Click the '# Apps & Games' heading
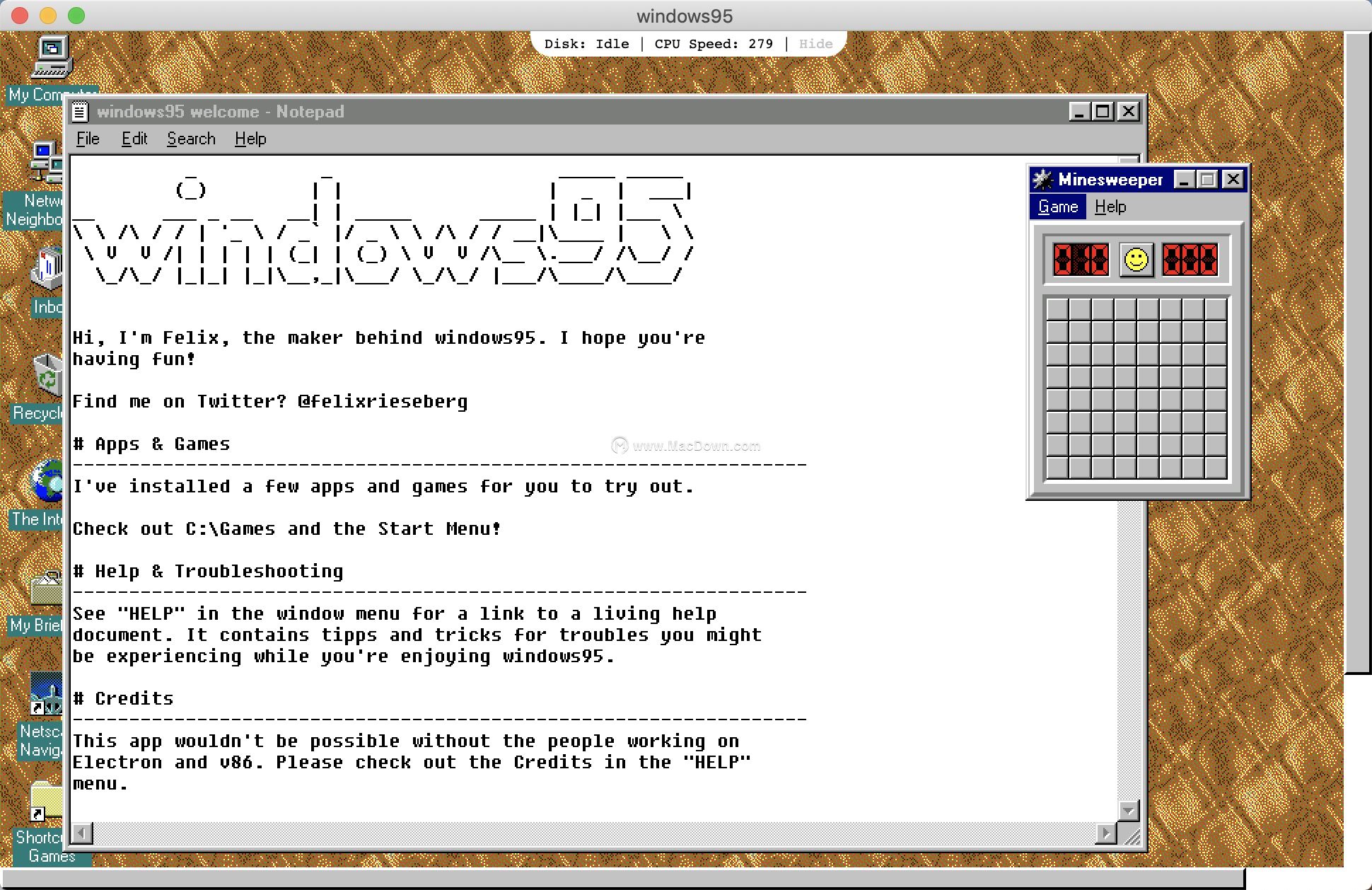Viewport: 1372px width, 890px height. [151, 444]
